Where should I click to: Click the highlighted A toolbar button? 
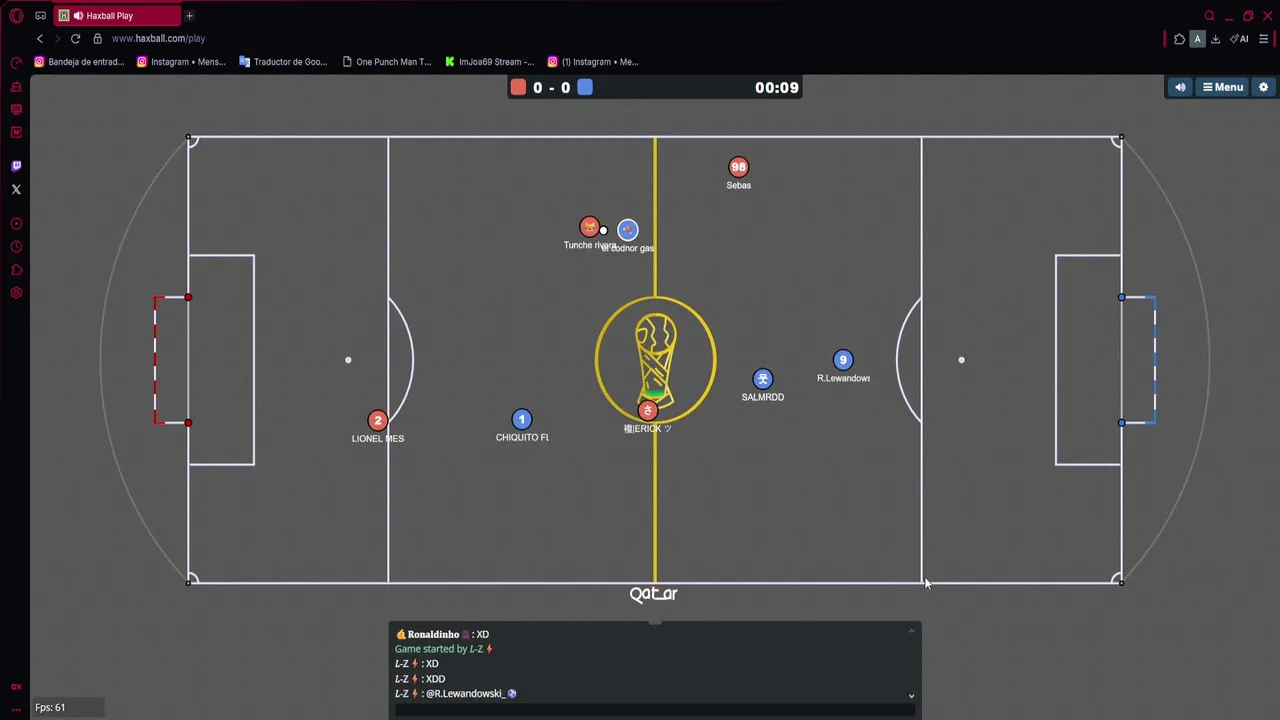(1197, 39)
